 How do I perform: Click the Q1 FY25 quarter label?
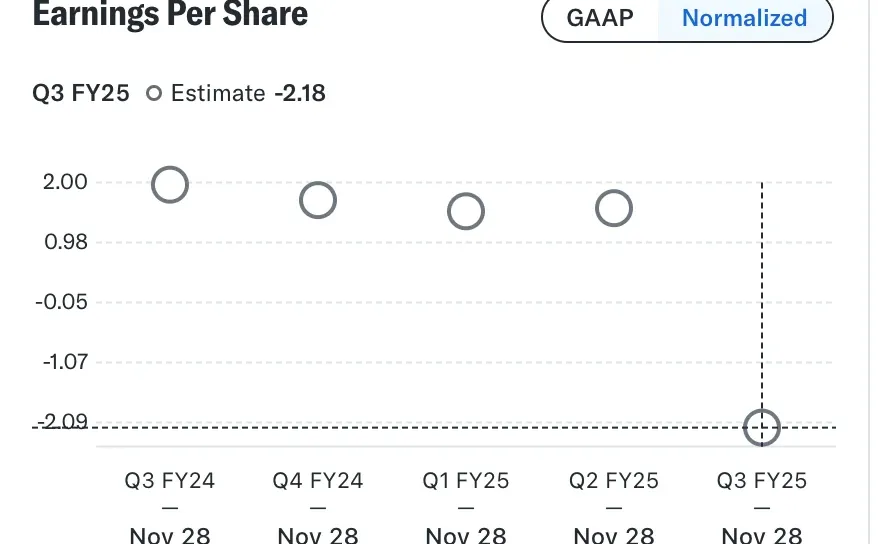point(466,481)
